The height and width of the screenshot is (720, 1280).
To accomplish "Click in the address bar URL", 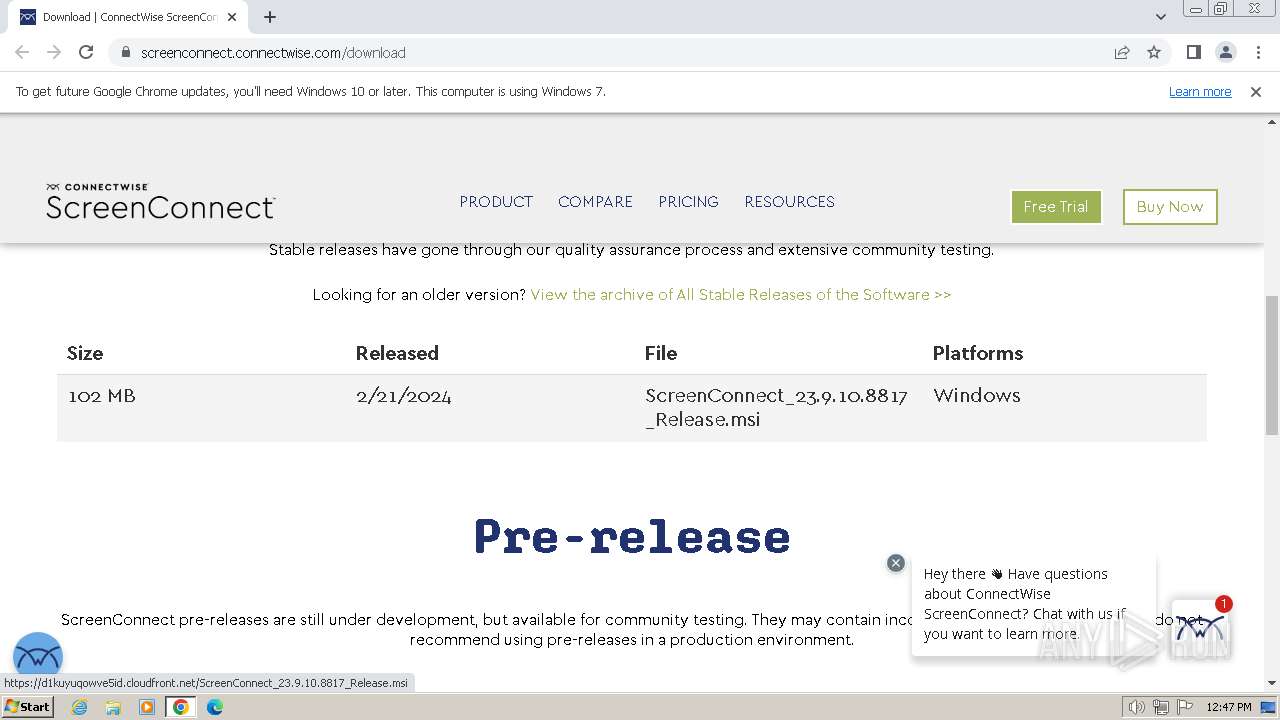I will [x=273, y=53].
